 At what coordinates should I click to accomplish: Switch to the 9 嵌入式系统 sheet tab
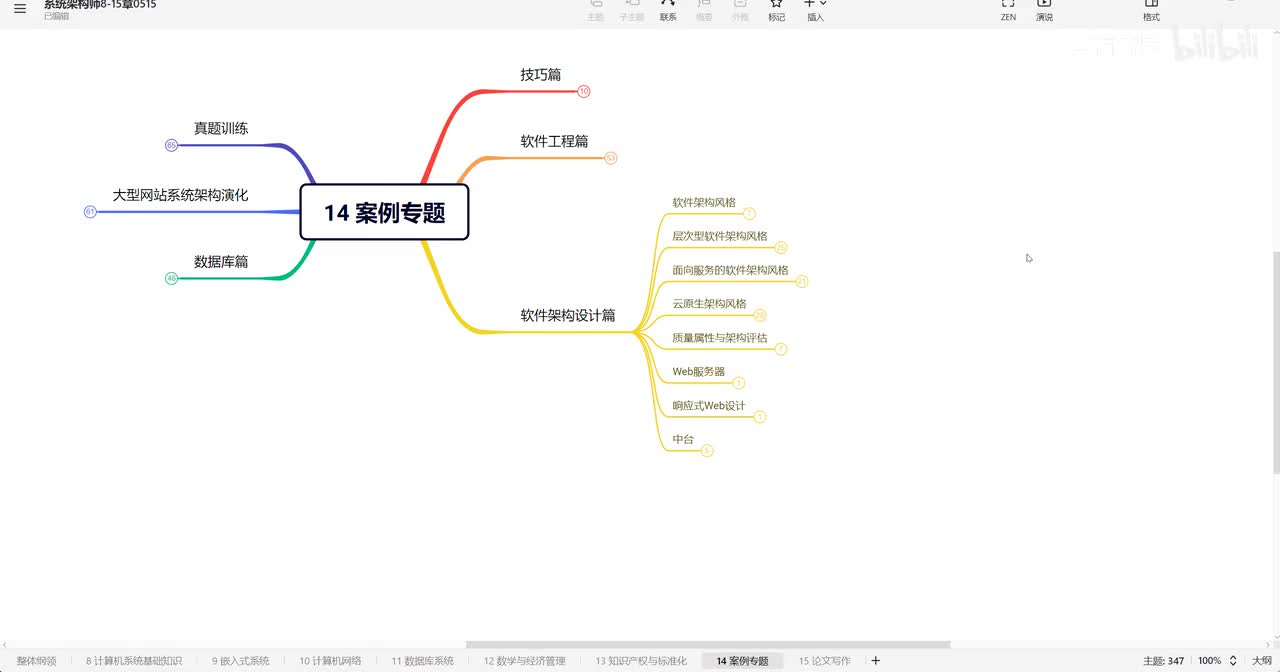click(240, 661)
